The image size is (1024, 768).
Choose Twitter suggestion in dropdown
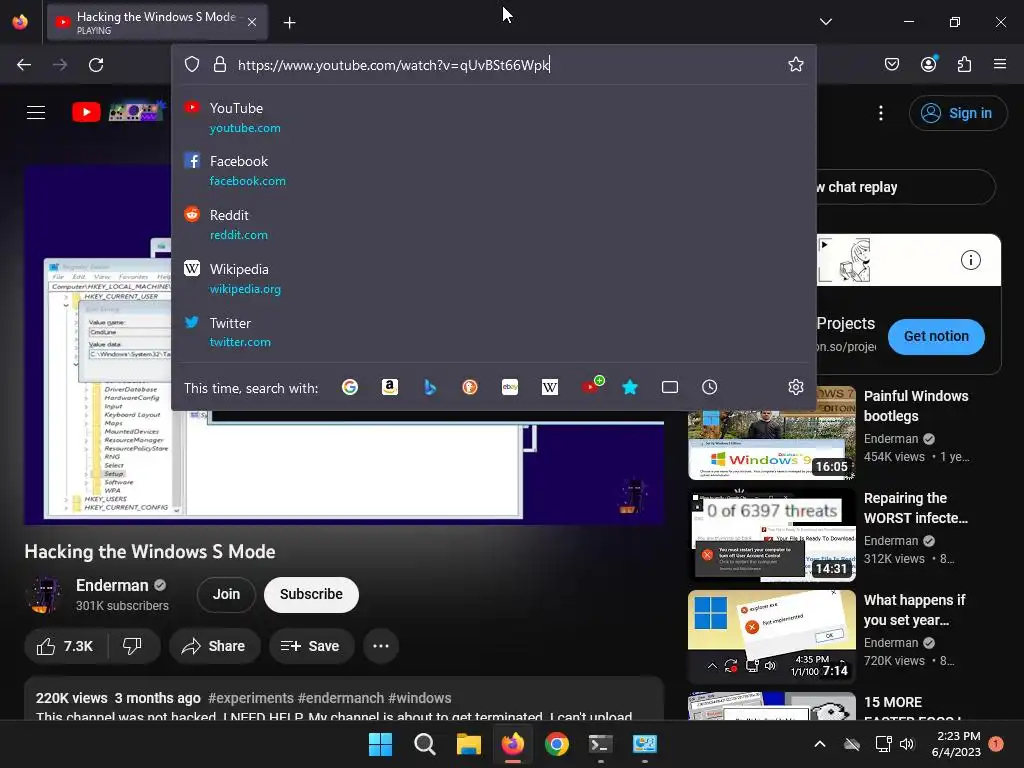pos(494,332)
